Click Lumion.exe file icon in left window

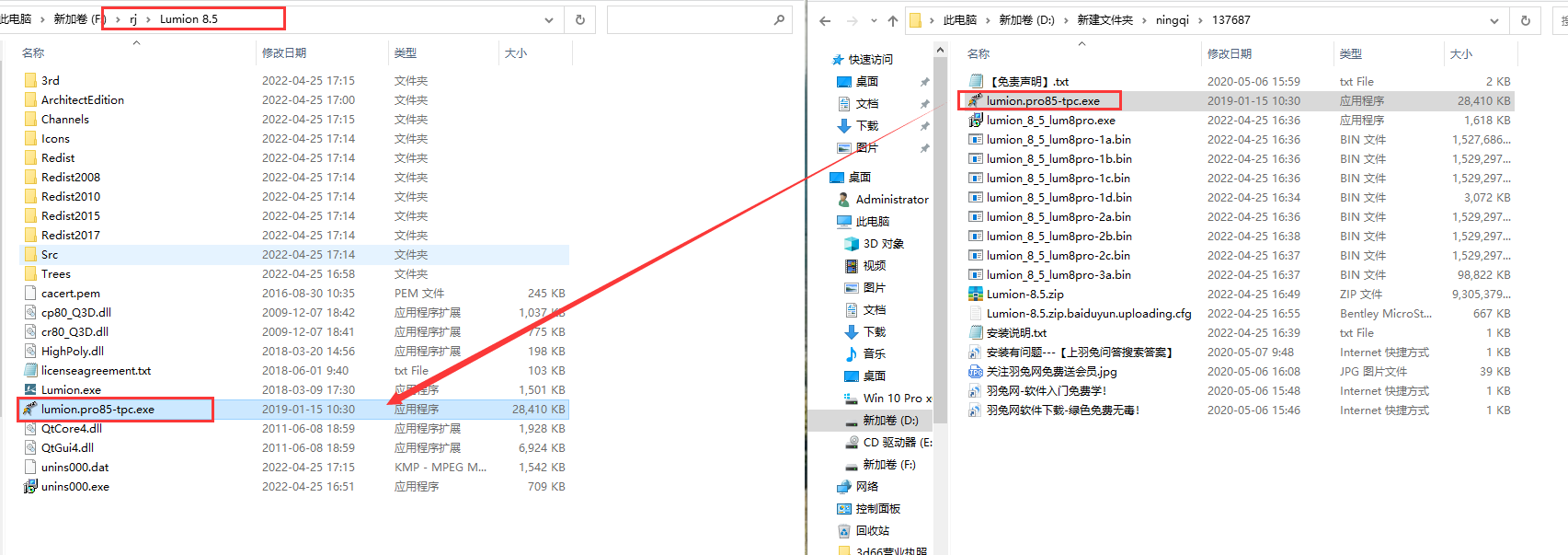tap(30, 389)
